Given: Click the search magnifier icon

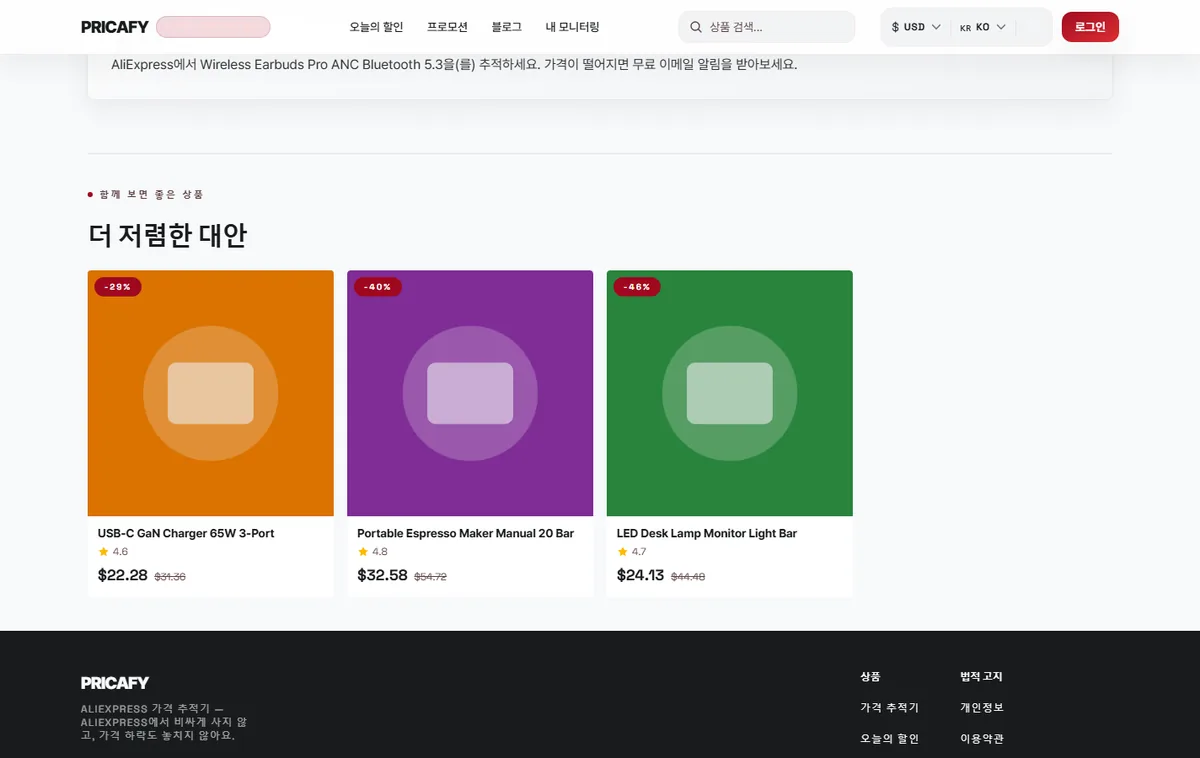Looking at the screenshot, I should [696, 27].
